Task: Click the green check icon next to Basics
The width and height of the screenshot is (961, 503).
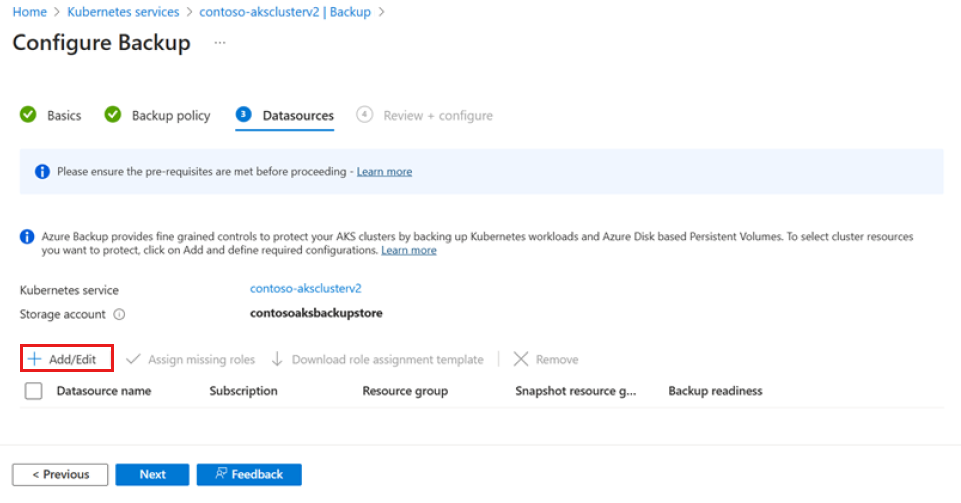Action: coord(28,115)
